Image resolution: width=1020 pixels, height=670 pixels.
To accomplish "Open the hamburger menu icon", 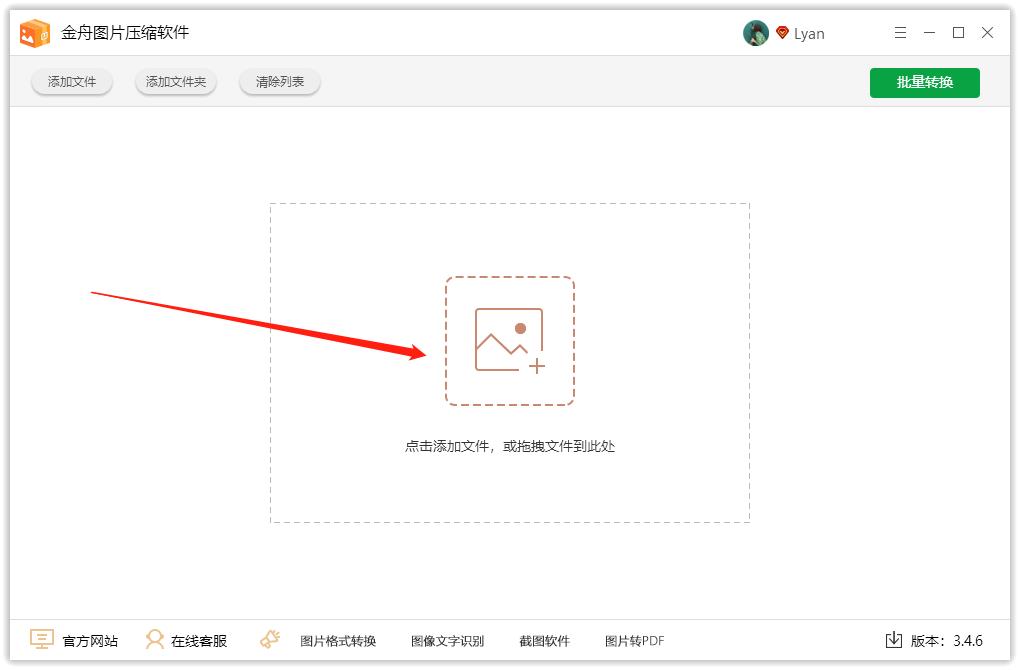I will (899, 32).
